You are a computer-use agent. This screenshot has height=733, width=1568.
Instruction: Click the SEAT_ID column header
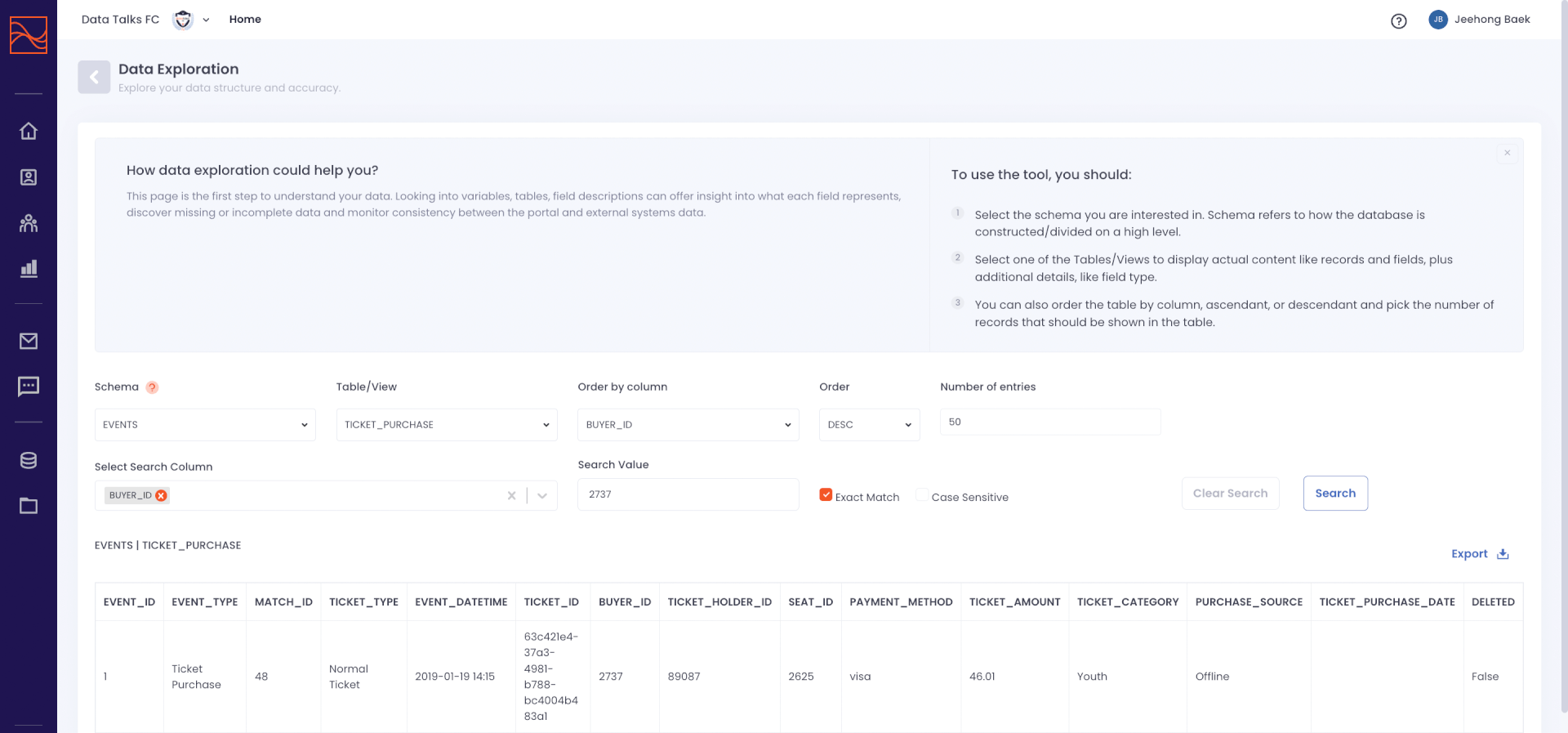point(811,602)
